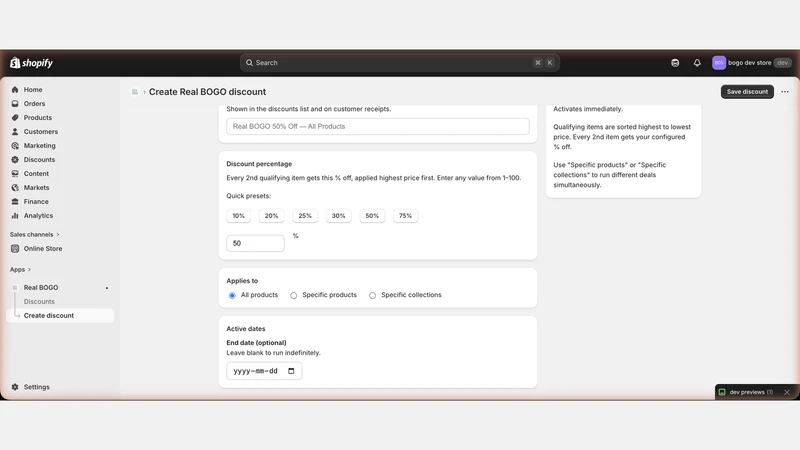The width and height of the screenshot is (800, 450).
Task: Click the Settings gear icon
Action: point(15,387)
